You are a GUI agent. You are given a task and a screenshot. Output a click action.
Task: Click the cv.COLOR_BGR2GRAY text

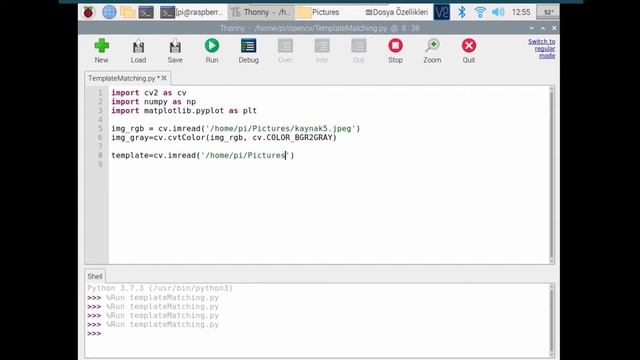293,138
